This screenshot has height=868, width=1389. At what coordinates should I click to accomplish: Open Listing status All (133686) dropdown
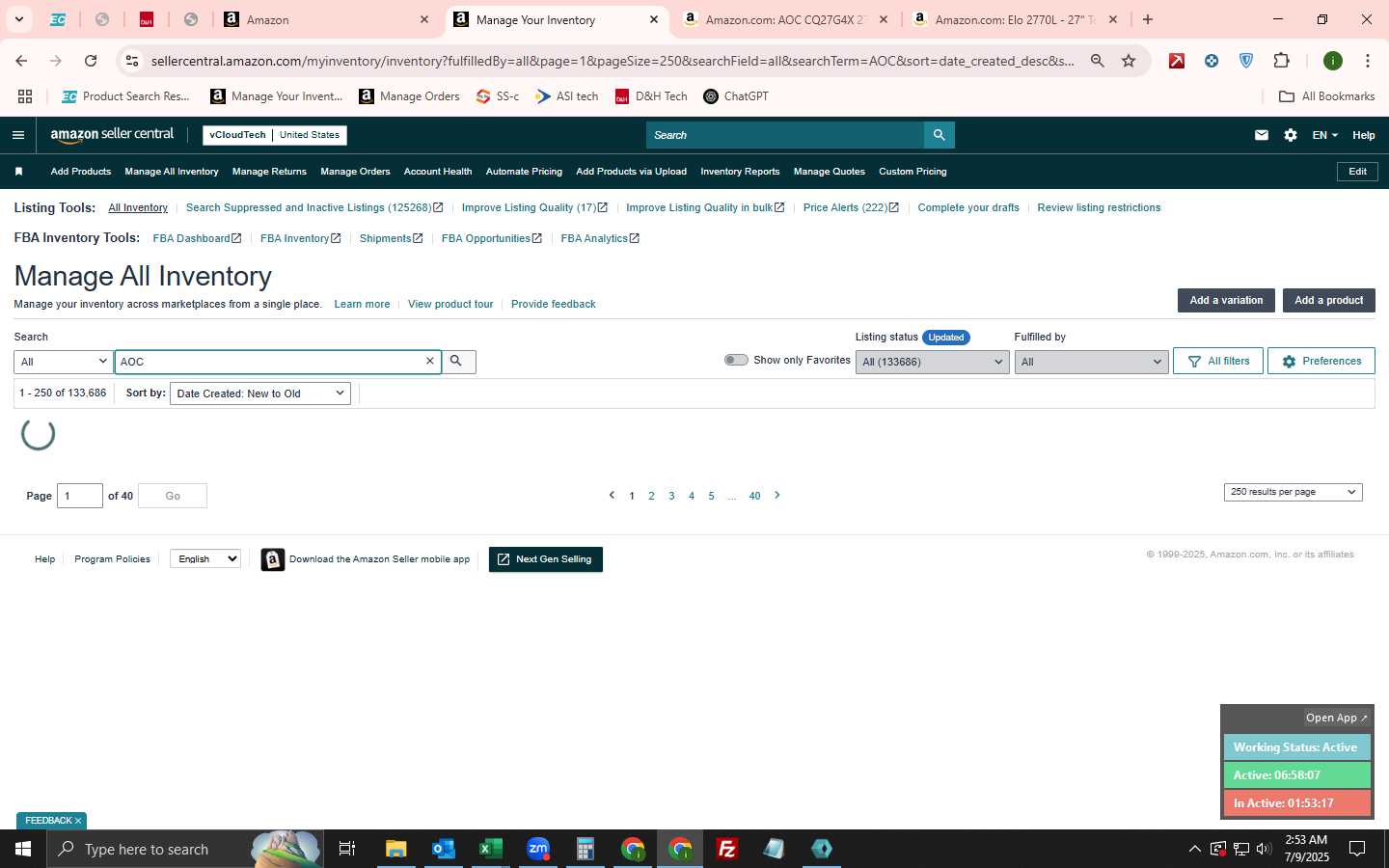pos(932,362)
